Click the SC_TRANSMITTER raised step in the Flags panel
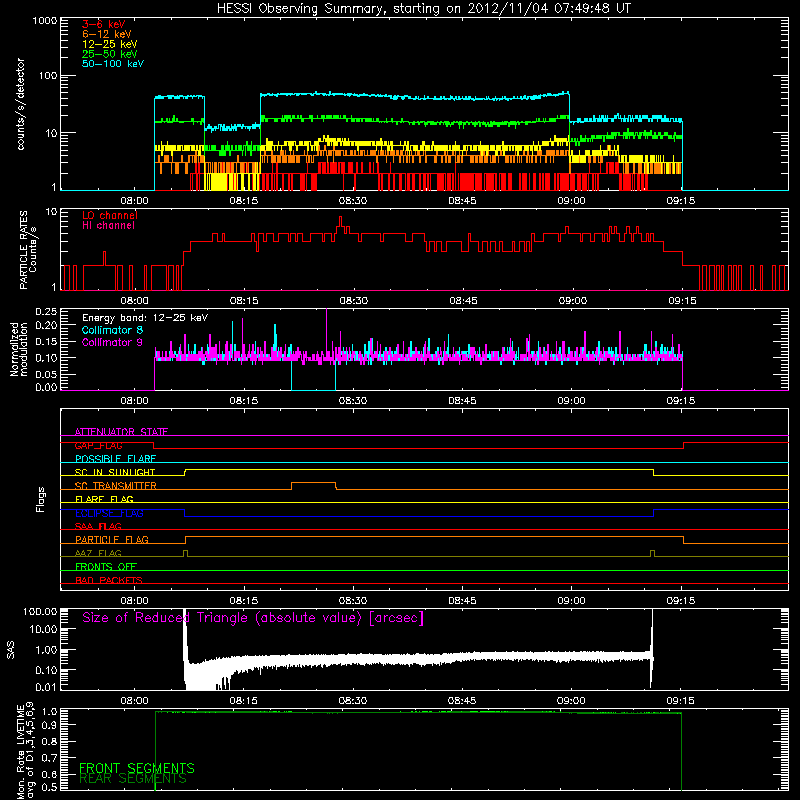Image resolution: width=800 pixels, height=800 pixels. point(313,483)
